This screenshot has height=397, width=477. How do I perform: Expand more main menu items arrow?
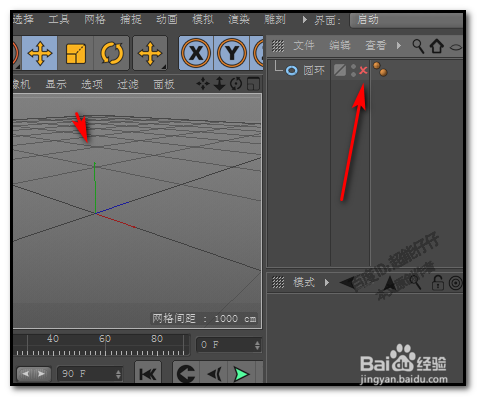304,20
